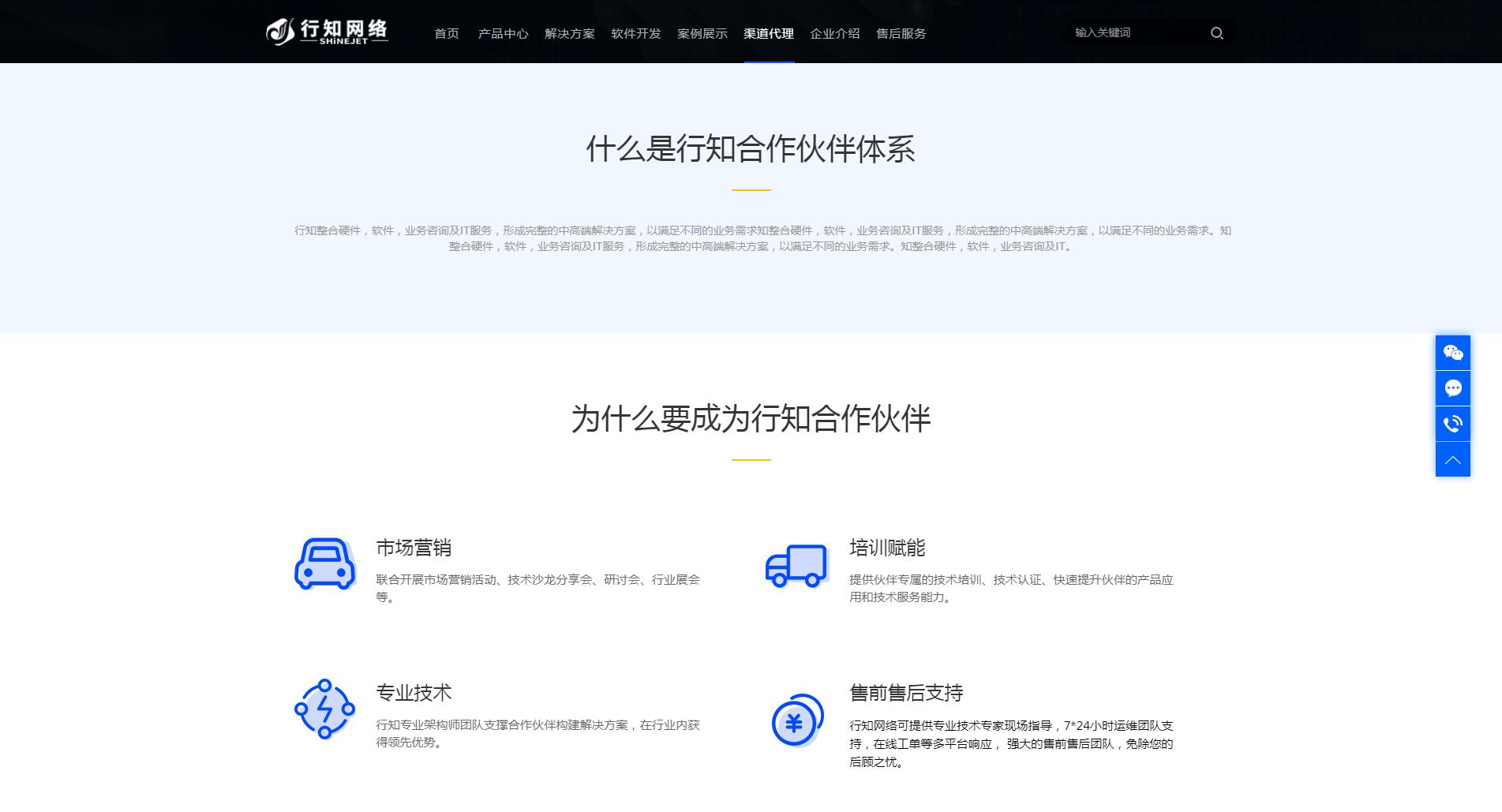Open the 产品中心 menu item
1502x812 pixels.
(x=503, y=34)
